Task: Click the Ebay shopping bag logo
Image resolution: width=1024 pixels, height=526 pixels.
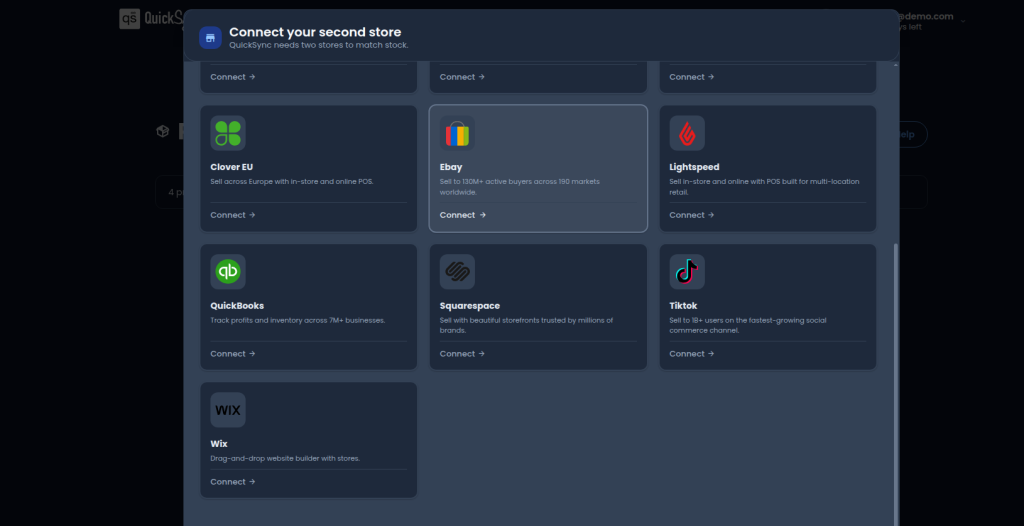Action: (457, 133)
